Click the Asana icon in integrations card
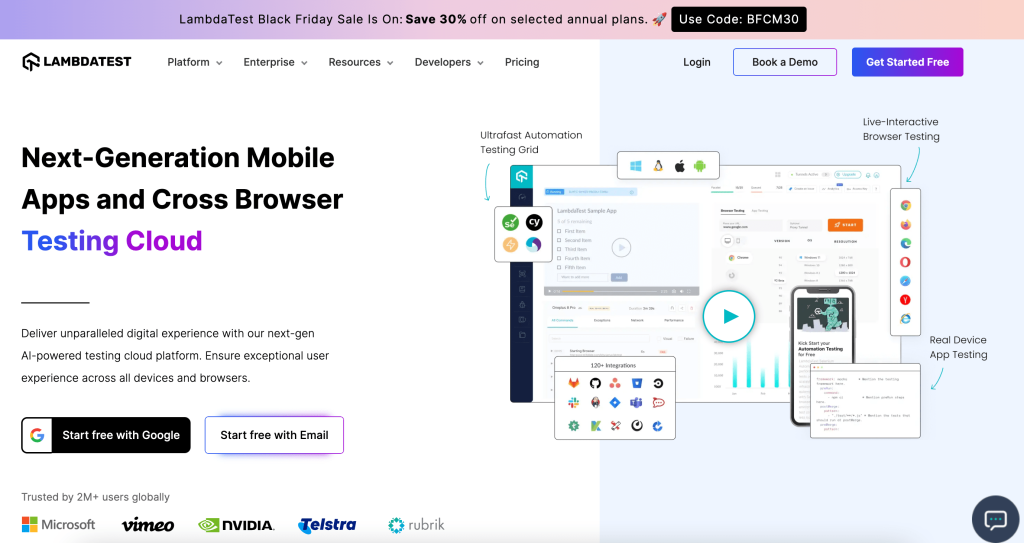Screen dimensions: 1024x543 pyautogui.click(x=615, y=384)
